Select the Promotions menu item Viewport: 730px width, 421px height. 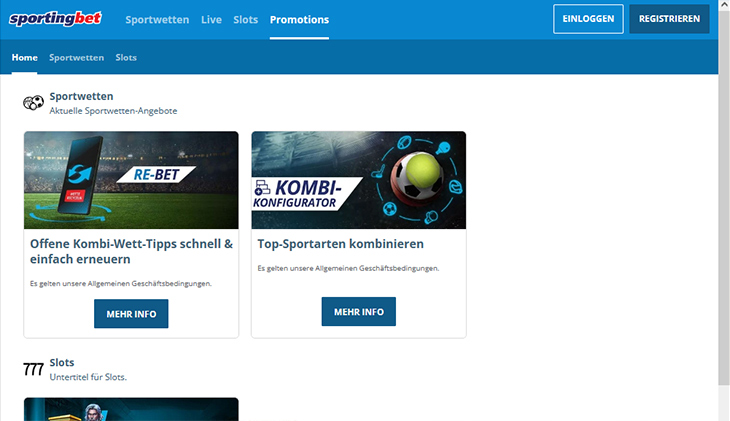[x=299, y=20]
